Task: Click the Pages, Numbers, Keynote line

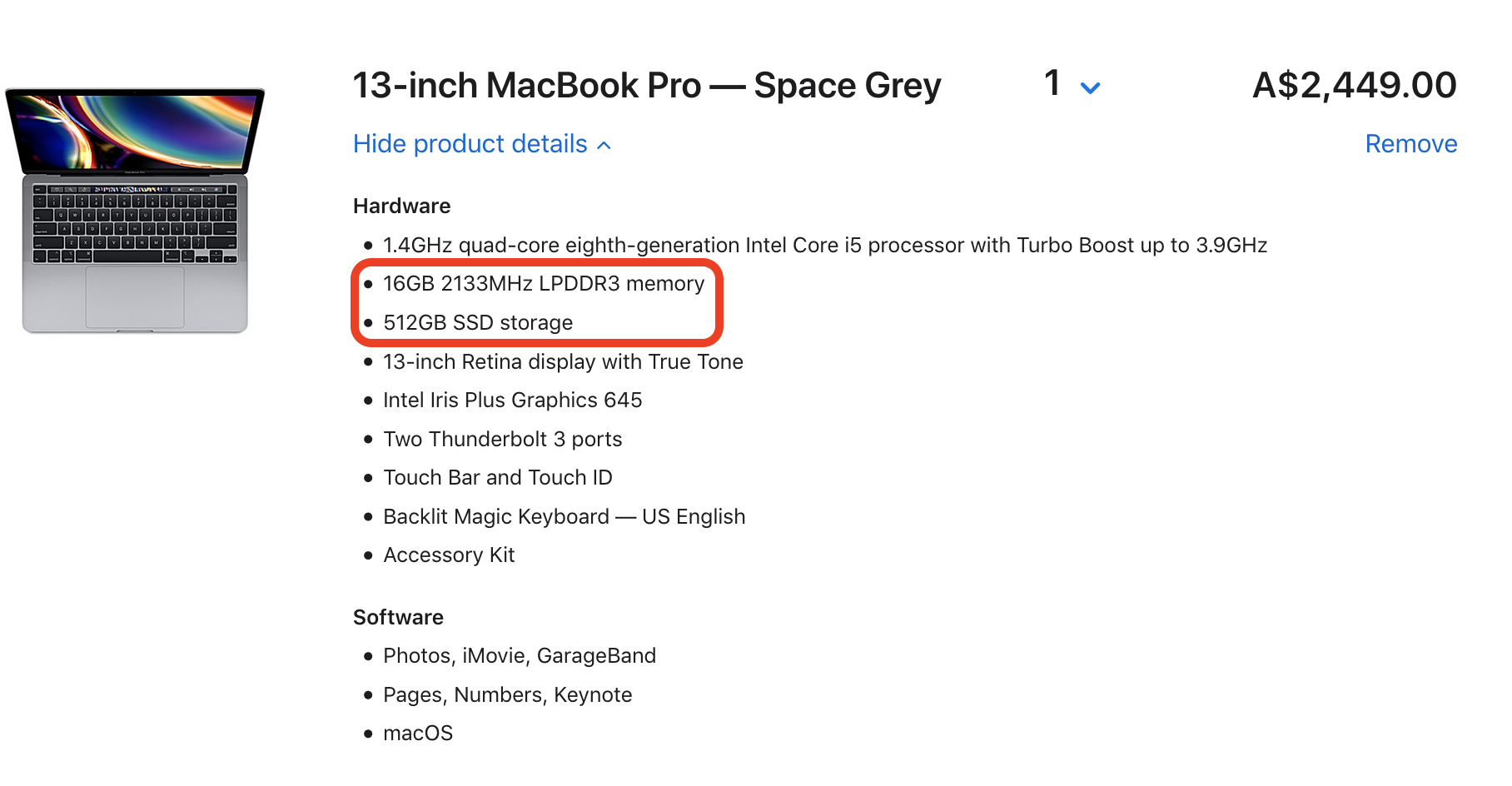Action: pos(507,695)
